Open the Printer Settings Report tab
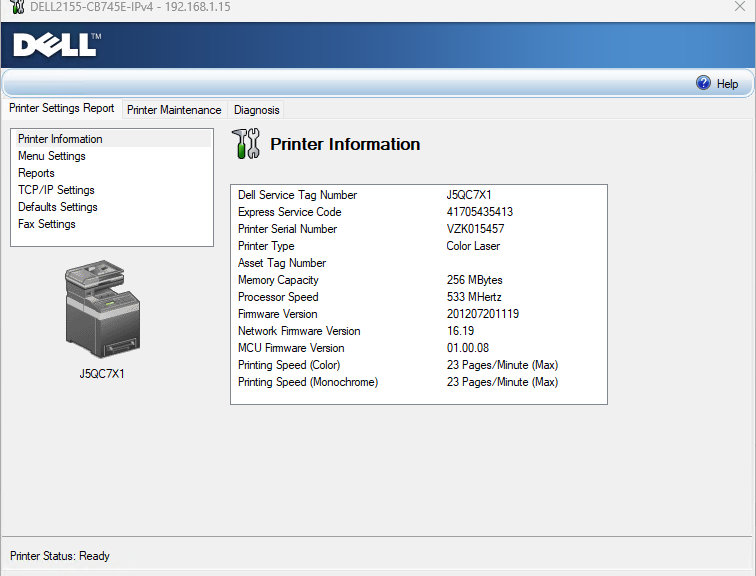756x576 pixels. coord(62,108)
